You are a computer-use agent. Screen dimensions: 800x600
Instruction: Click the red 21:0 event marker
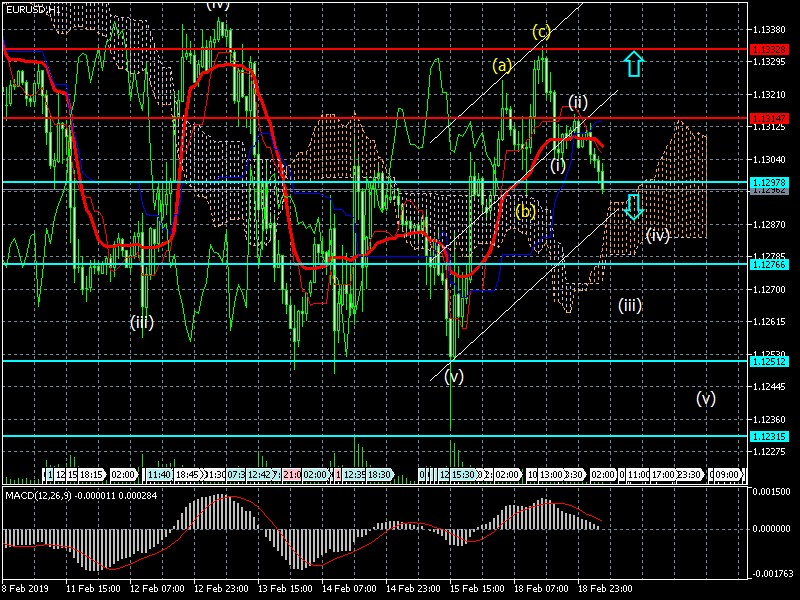(292, 474)
